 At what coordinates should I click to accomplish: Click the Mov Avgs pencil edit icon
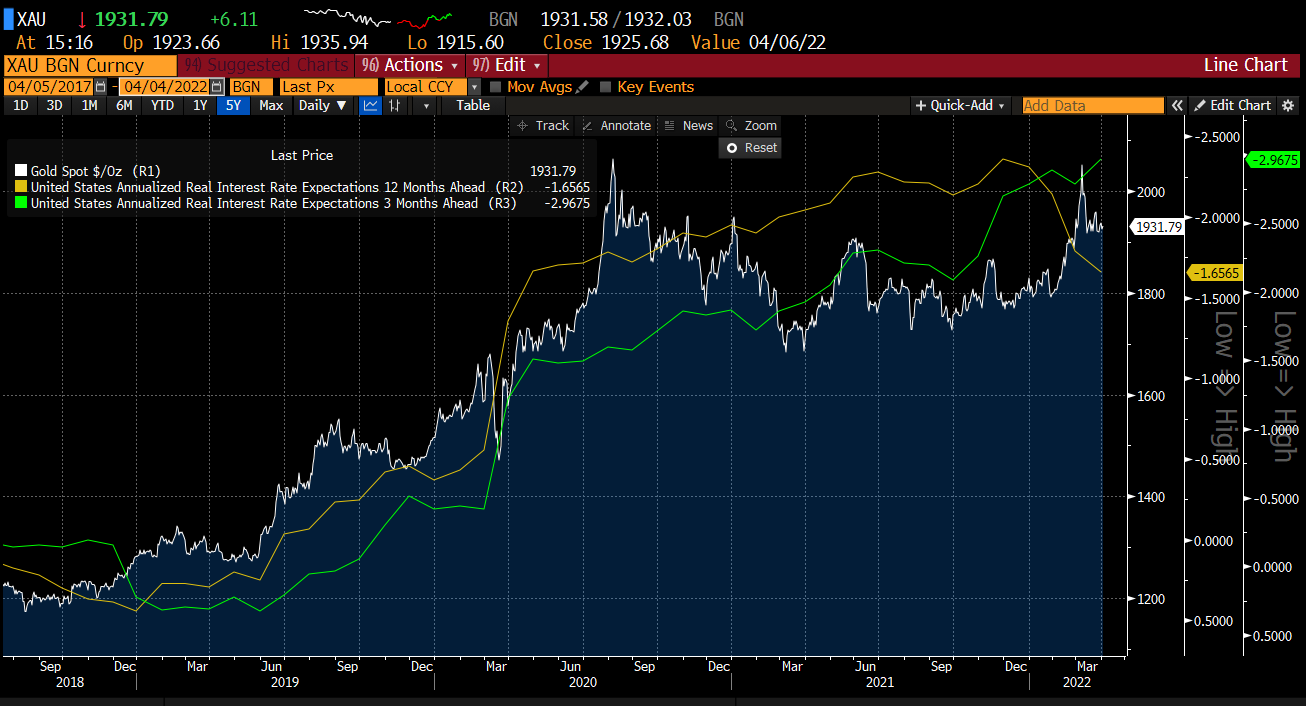pos(582,87)
